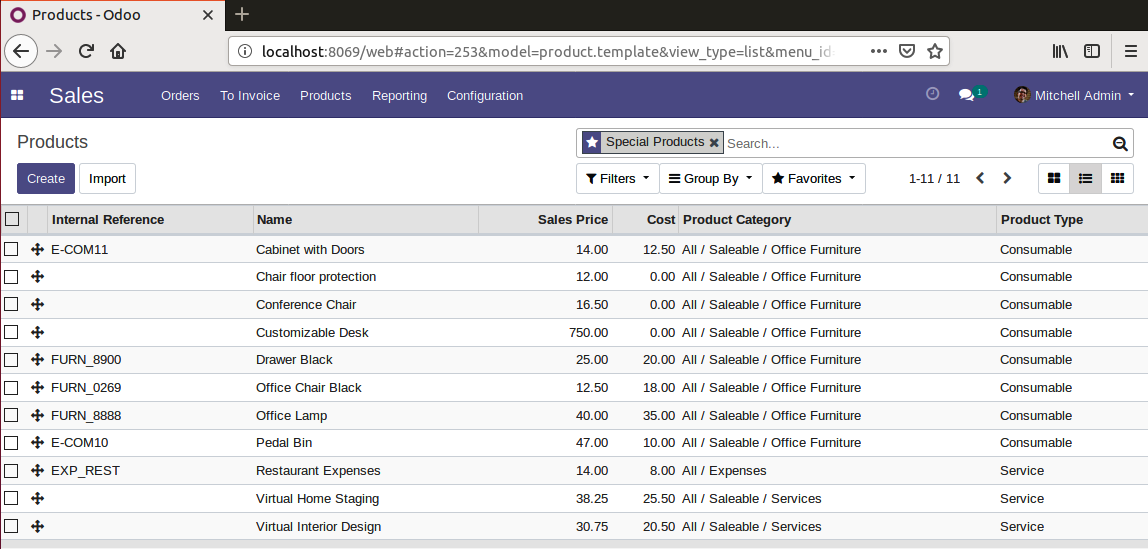This screenshot has width=1148, height=549.
Task: Remove the Special Products filter tag
Action: 714,143
